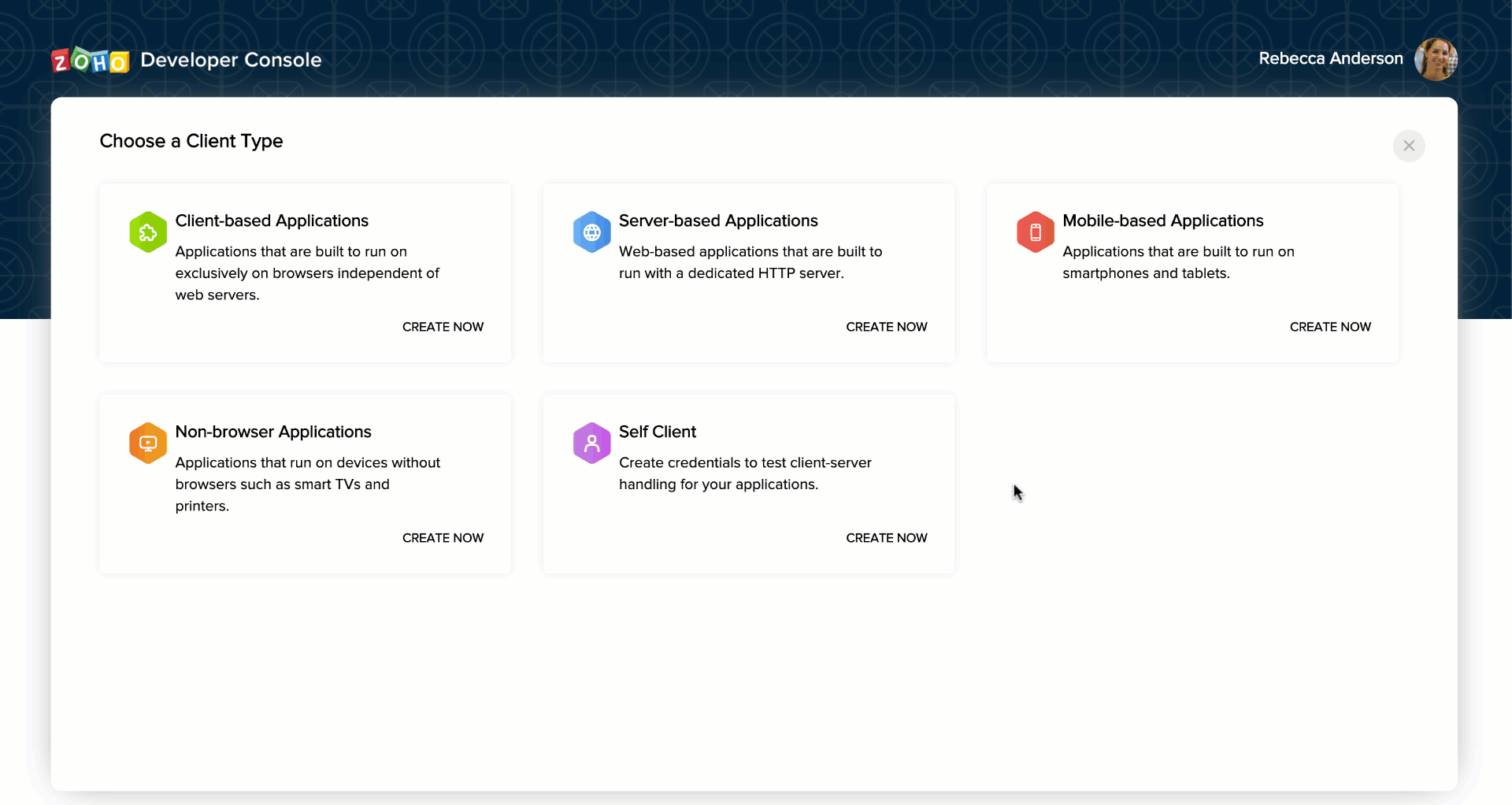The width and height of the screenshot is (1512, 805).
Task: Click CREATE NOW under Non-browser Applications
Action: click(x=443, y=537)
